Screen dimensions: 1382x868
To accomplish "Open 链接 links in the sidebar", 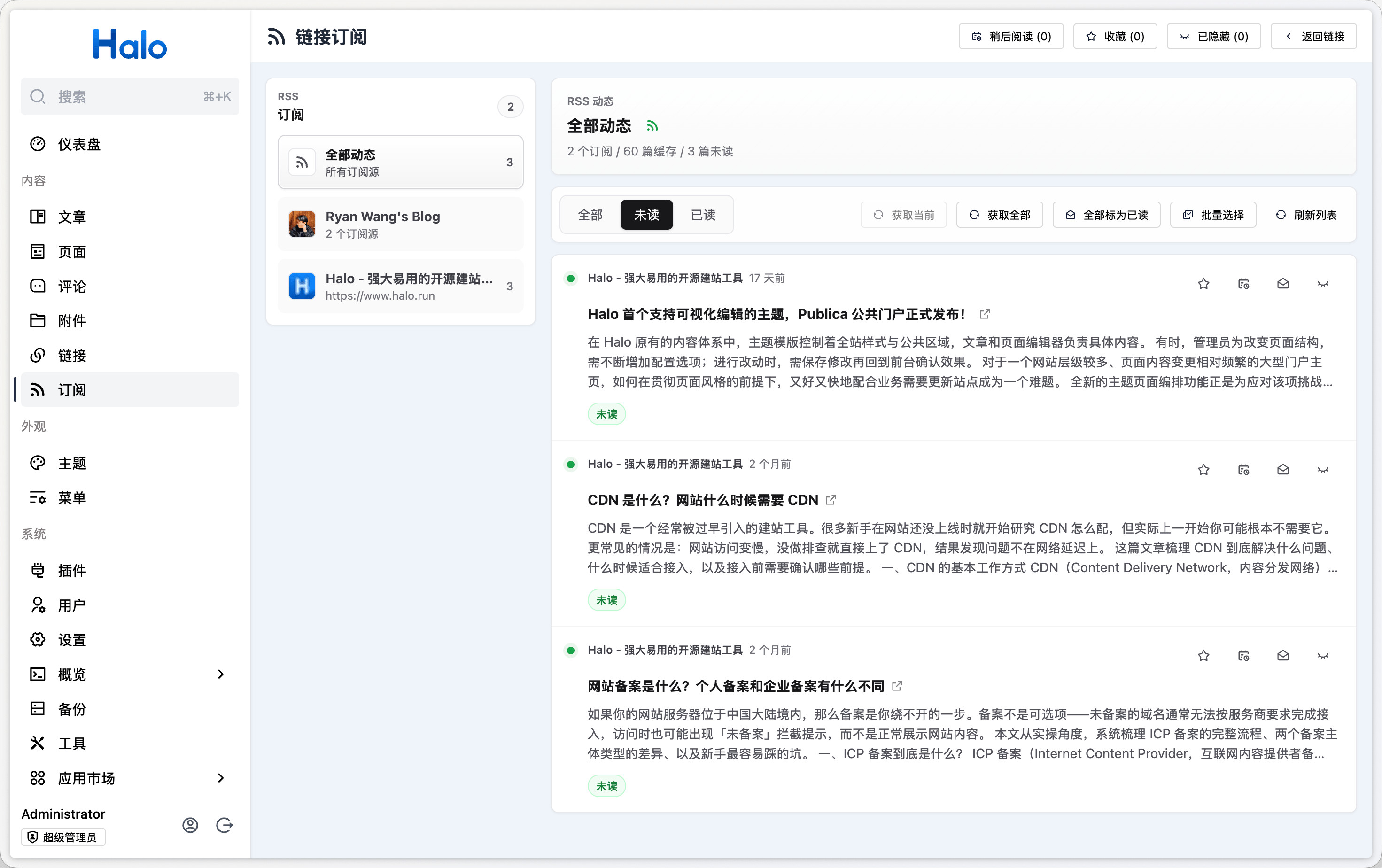I will 130,355.
